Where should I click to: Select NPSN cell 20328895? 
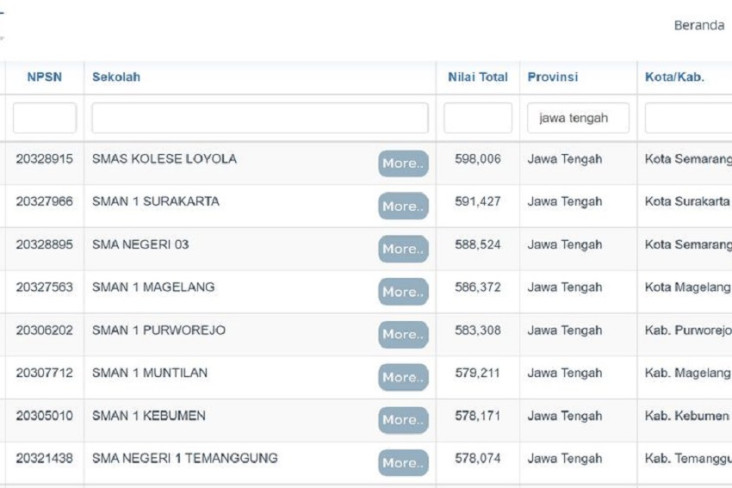(x=44, y=244)
